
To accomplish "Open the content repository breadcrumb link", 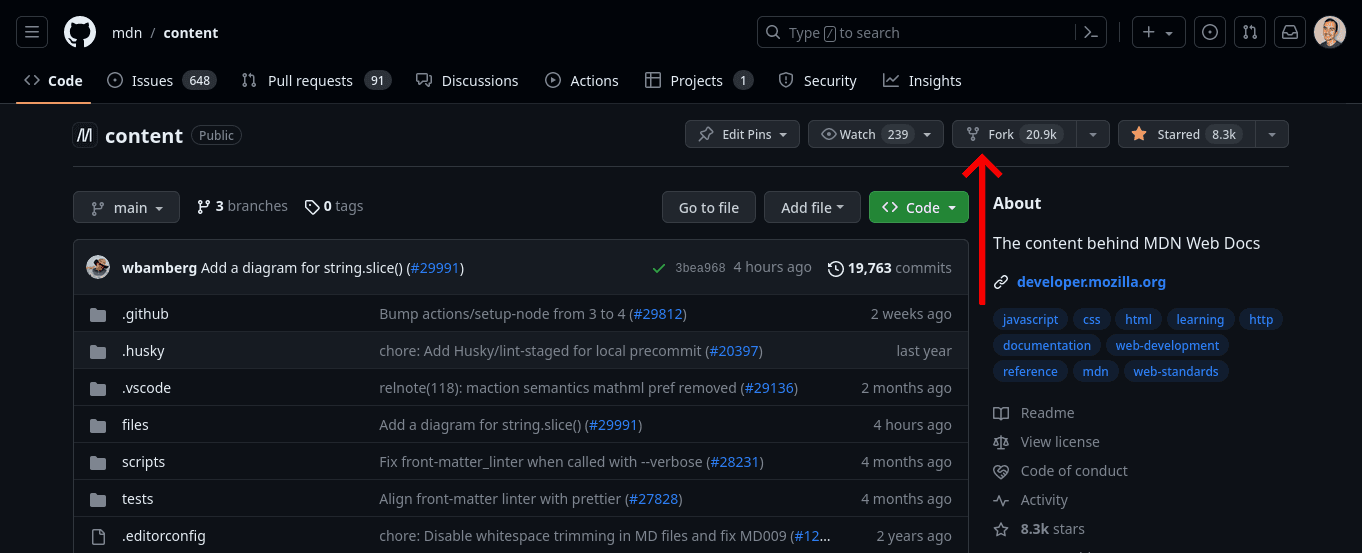I will pos(191,33).
